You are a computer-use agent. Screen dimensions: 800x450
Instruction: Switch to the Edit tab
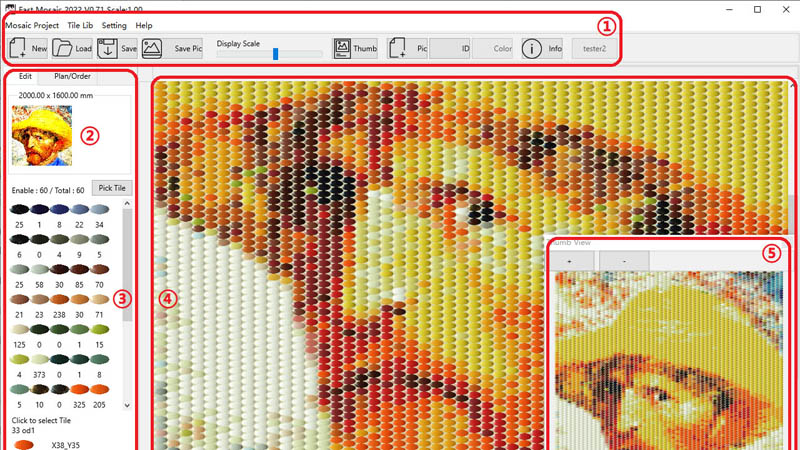(25, 76)
